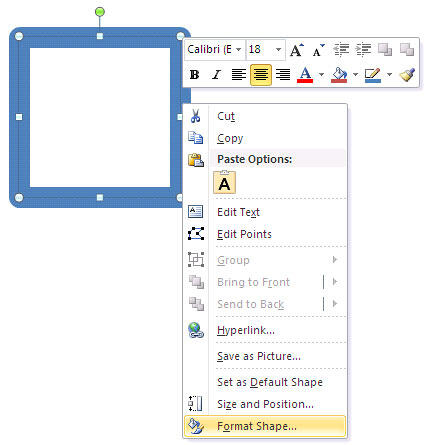This screenshot has width=424, height=445.
Task: Choose Save as Picture
Action: coord(259,356)
